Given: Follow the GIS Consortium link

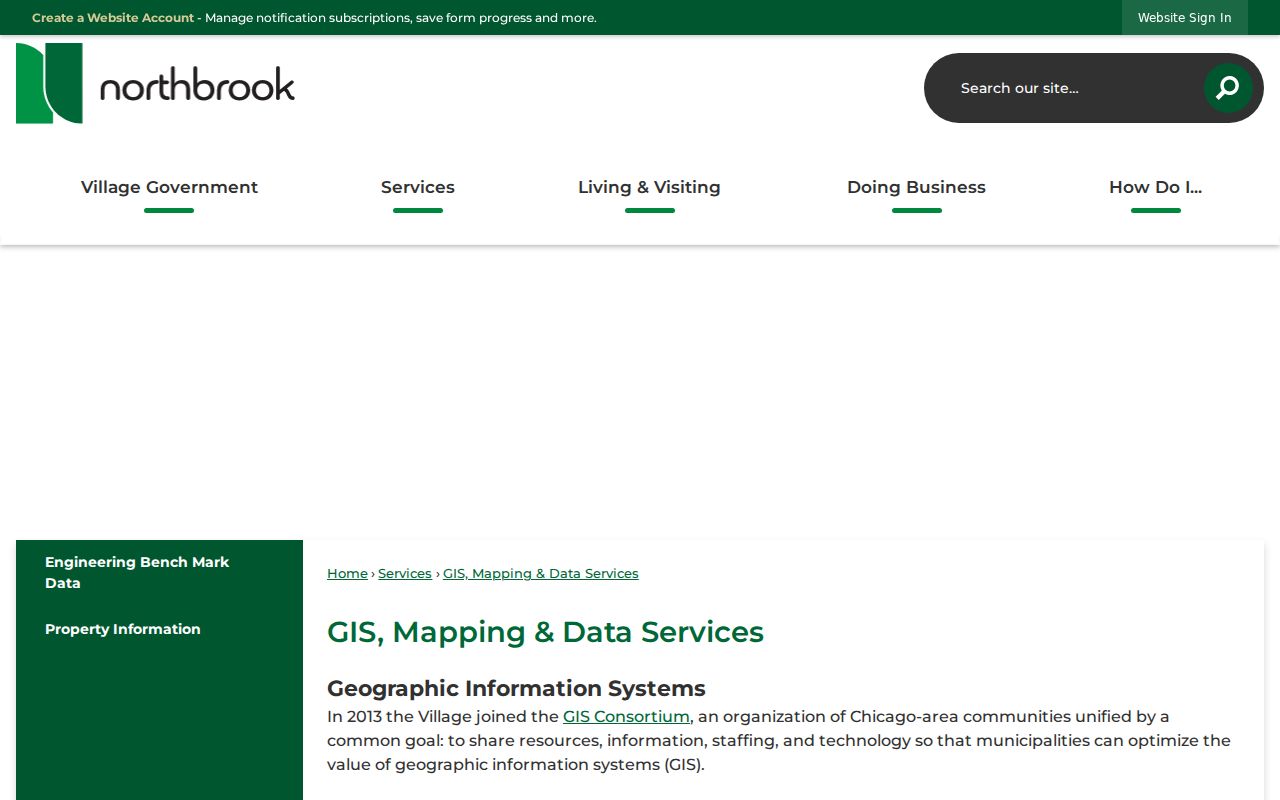Looking at the screenshot, I should click(x=626, y=717).
